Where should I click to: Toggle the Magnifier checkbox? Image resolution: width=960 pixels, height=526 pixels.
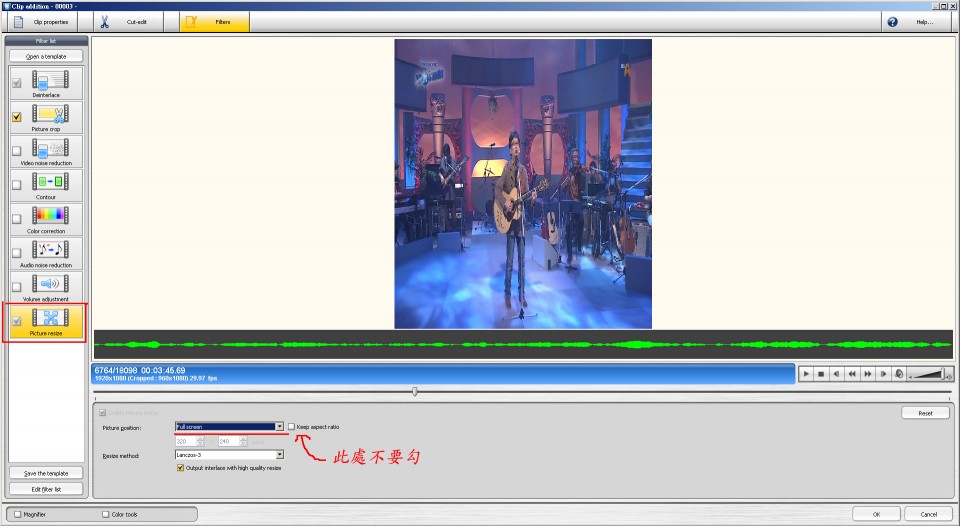click(x=18, y=514)
